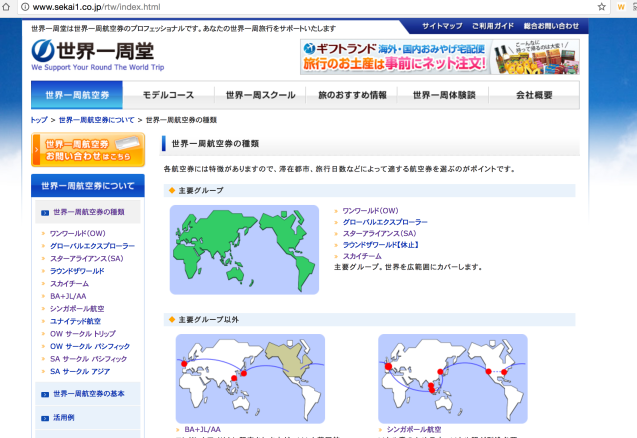637x438 pixels.
Task: Open sidebar section 世界一周航空券の基本
Action: tap(89, 393)
